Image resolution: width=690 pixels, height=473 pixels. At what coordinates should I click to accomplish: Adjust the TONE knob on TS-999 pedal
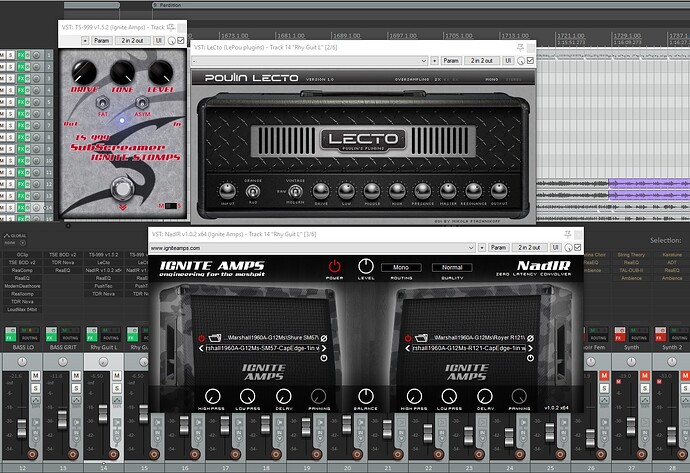coord(122,73)
